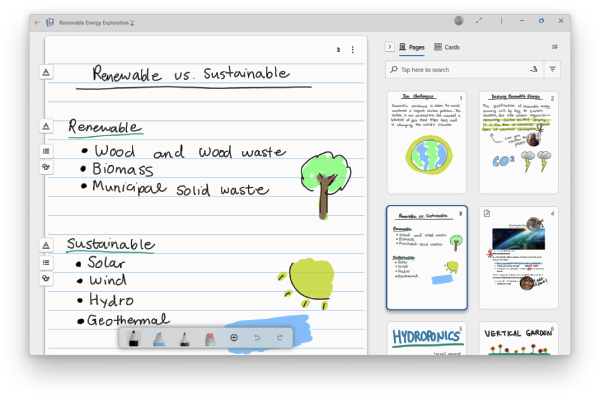Pick the black pen tool
The width and height of the screenshot is (600, 399).
pos(134,338)
